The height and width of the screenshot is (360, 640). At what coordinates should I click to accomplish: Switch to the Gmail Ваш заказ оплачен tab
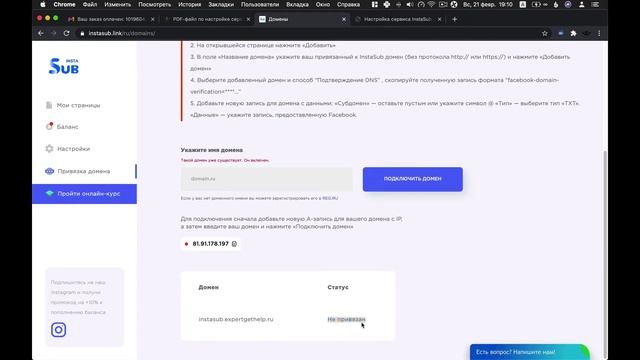[x=111, y=19]
